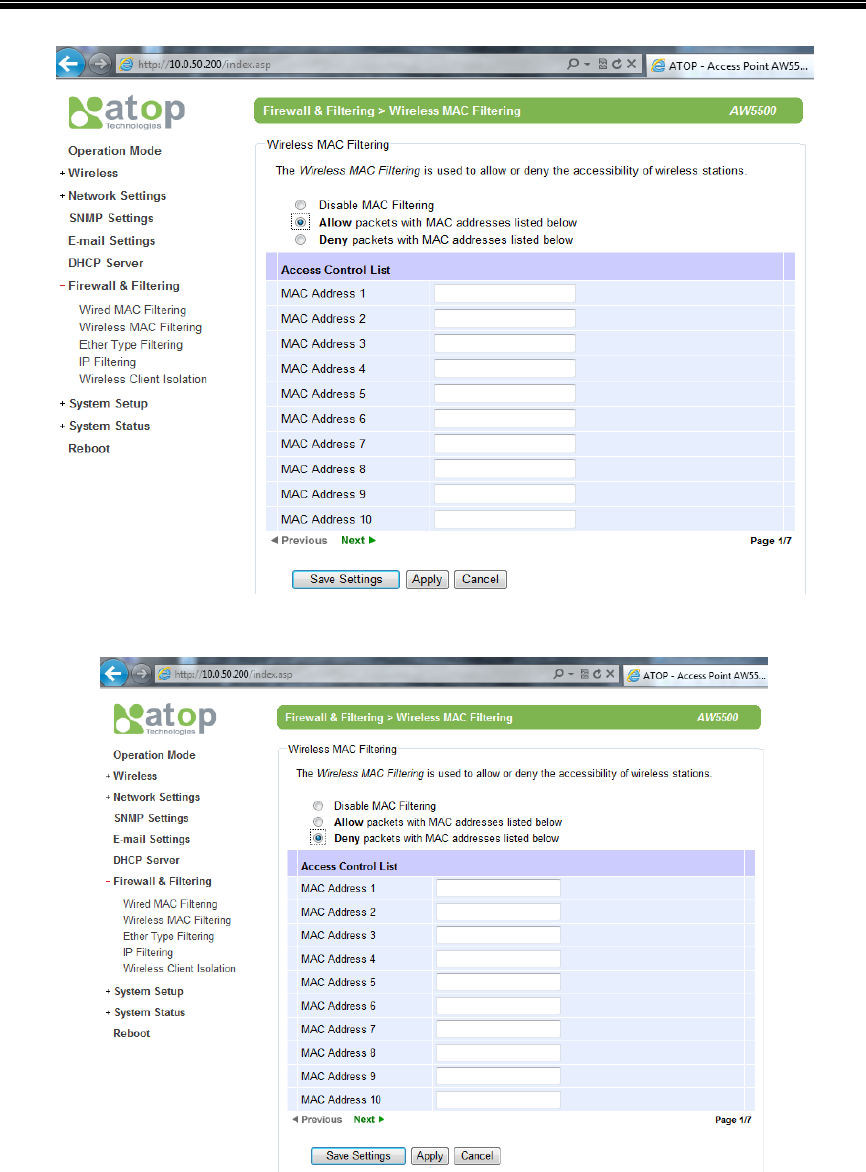Select Disable MAC Filtering radio in lower window
This screenshot has width=866, height=1172.
coord(318,806)
